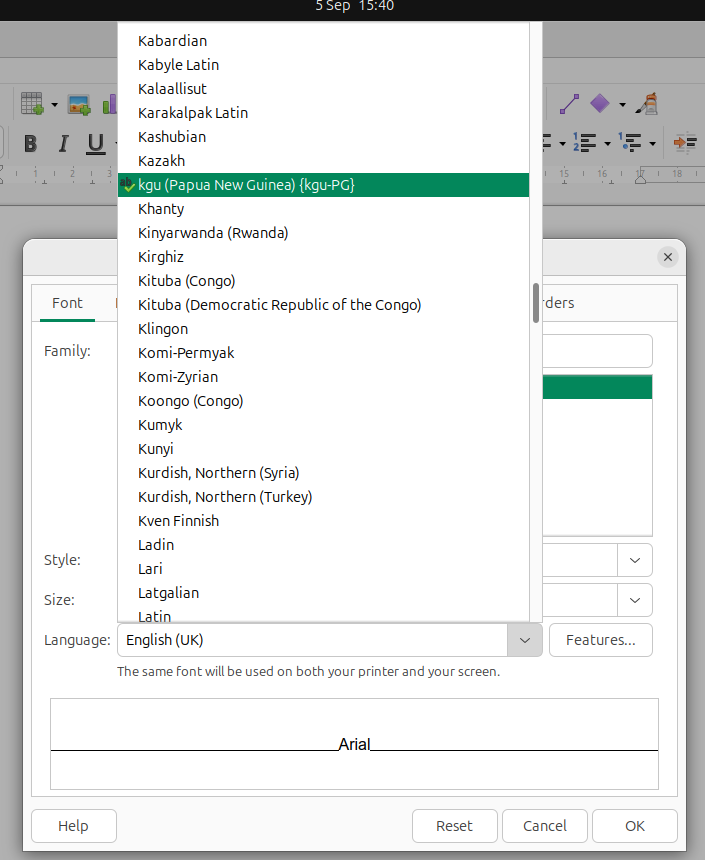Click the Reset button
The width and height of the screenshot is (705, 860).
454,826
